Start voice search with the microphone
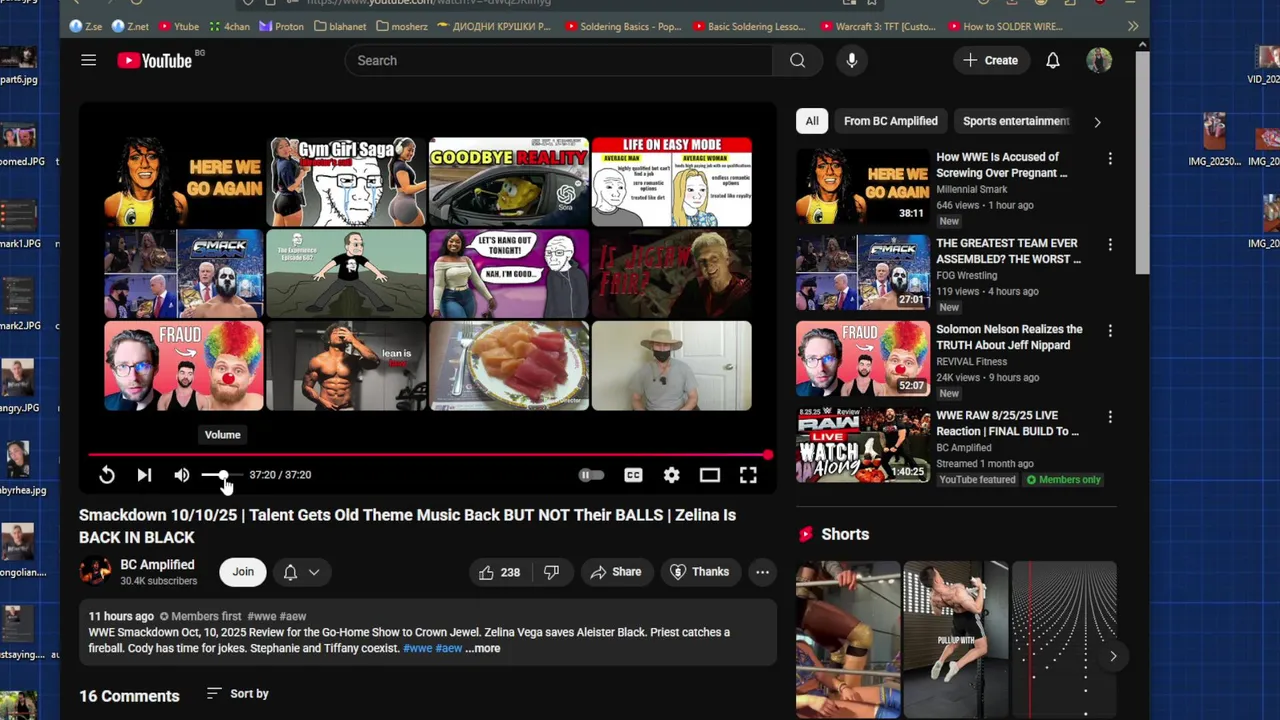 pyautogui.click(x=852, y=61)
